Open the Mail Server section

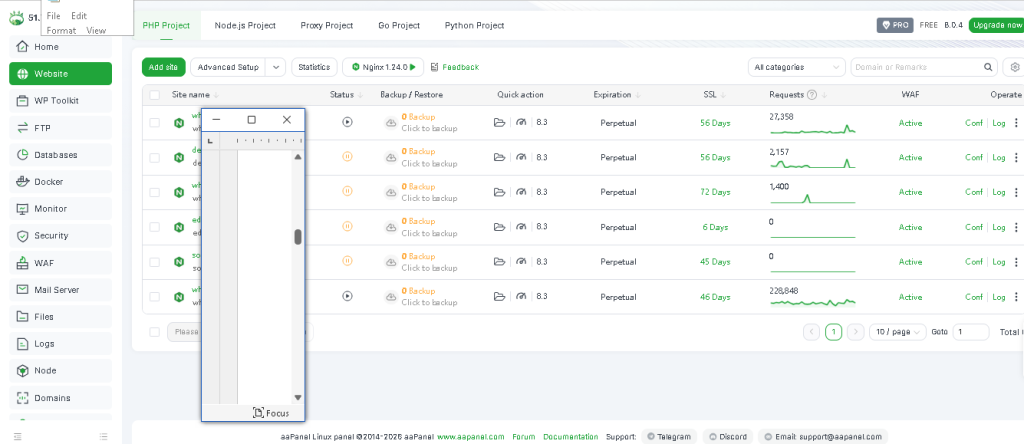click(x=60, y=290)
